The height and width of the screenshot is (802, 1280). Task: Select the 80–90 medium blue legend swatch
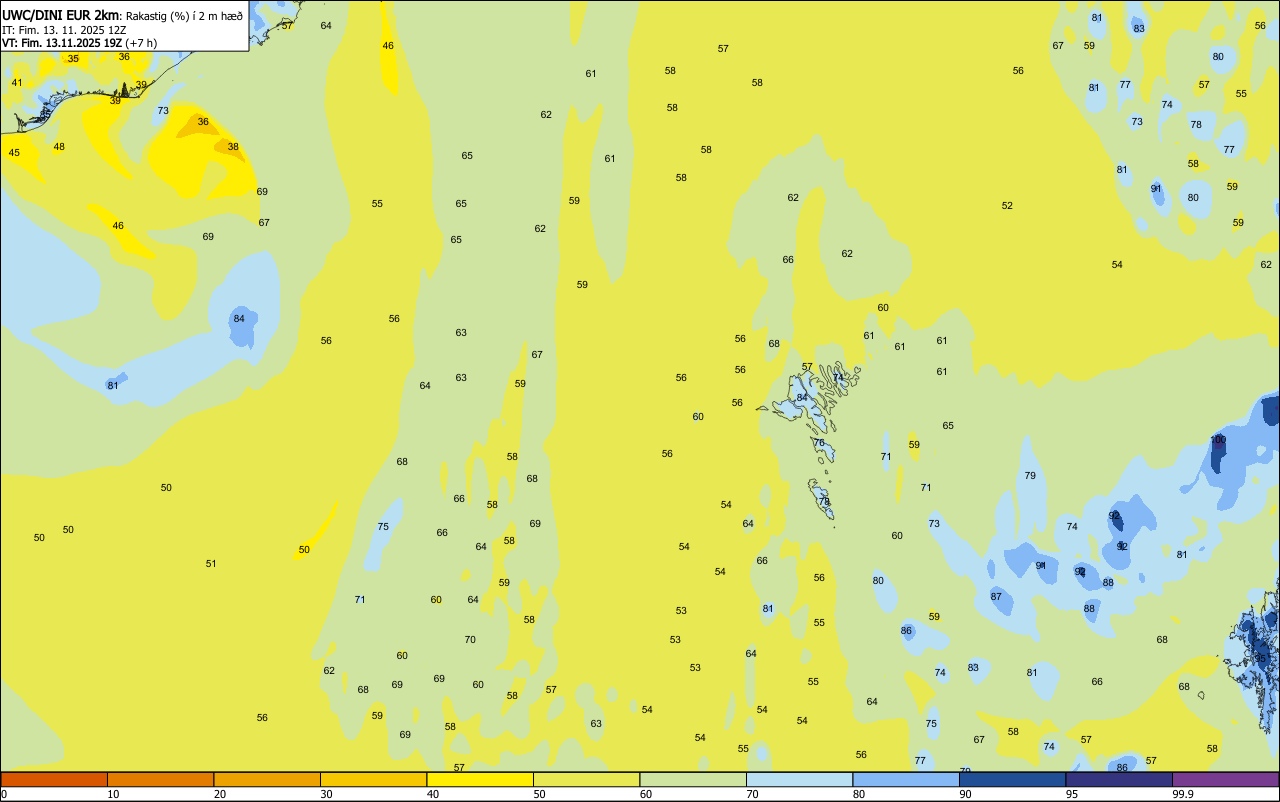(x=906, y=779)
